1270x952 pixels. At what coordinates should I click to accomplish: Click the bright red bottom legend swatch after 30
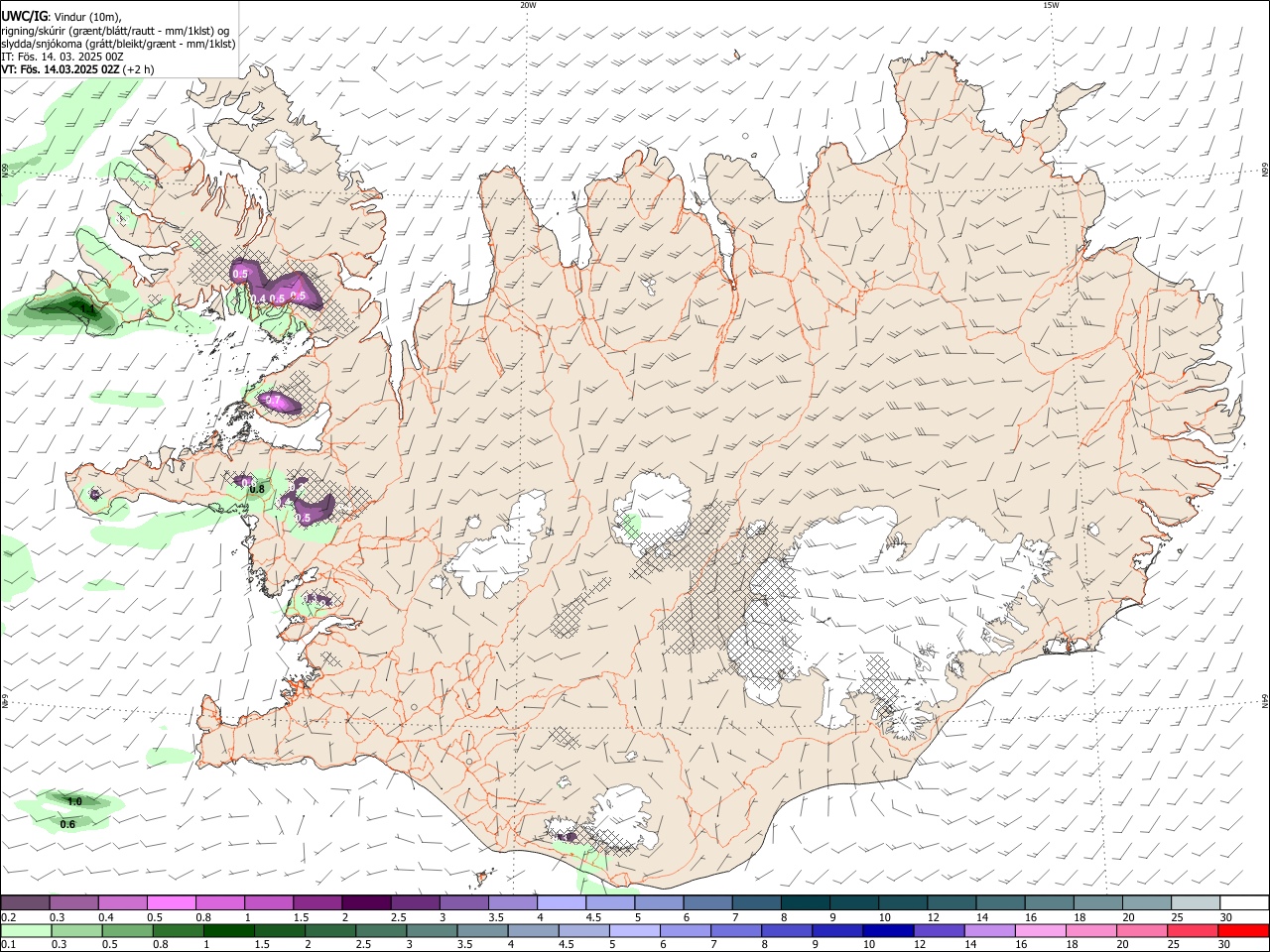[x=1243, y=930]
